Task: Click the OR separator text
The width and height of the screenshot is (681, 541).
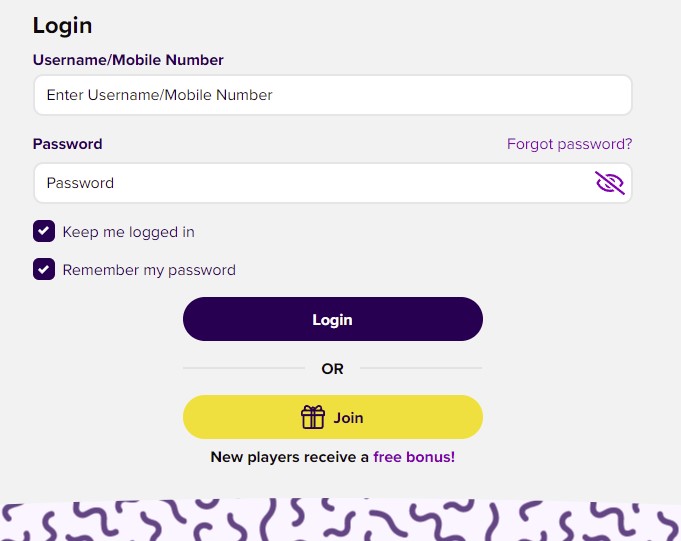Action: (x=332, y=369)
